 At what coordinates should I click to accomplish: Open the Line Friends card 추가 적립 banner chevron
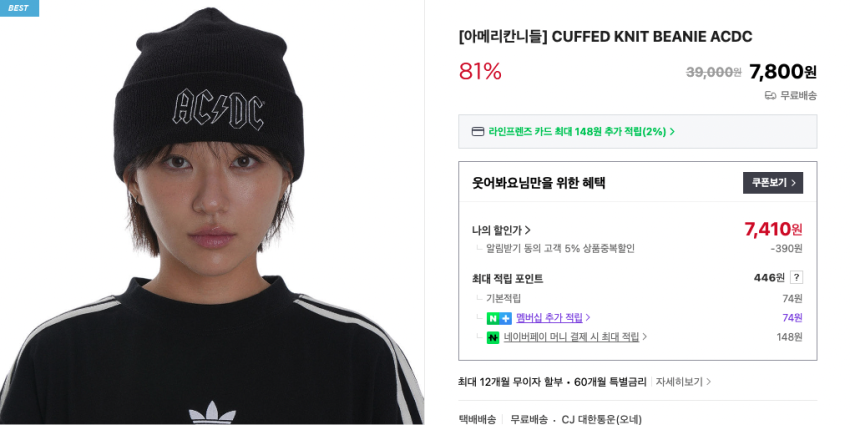pyautogui.click(x=672, y=132)
